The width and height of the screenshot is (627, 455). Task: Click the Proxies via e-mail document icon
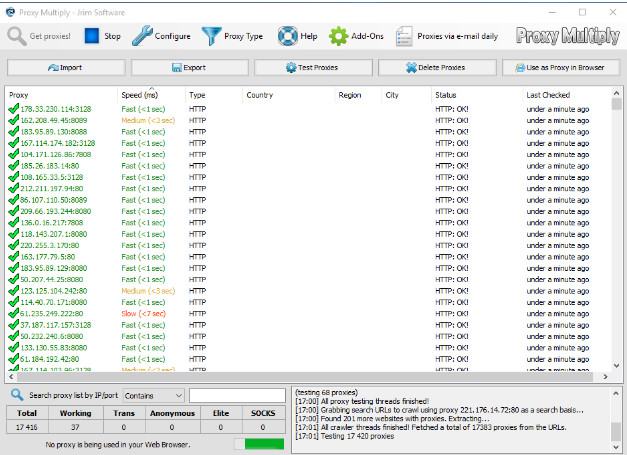coord(404,36)
